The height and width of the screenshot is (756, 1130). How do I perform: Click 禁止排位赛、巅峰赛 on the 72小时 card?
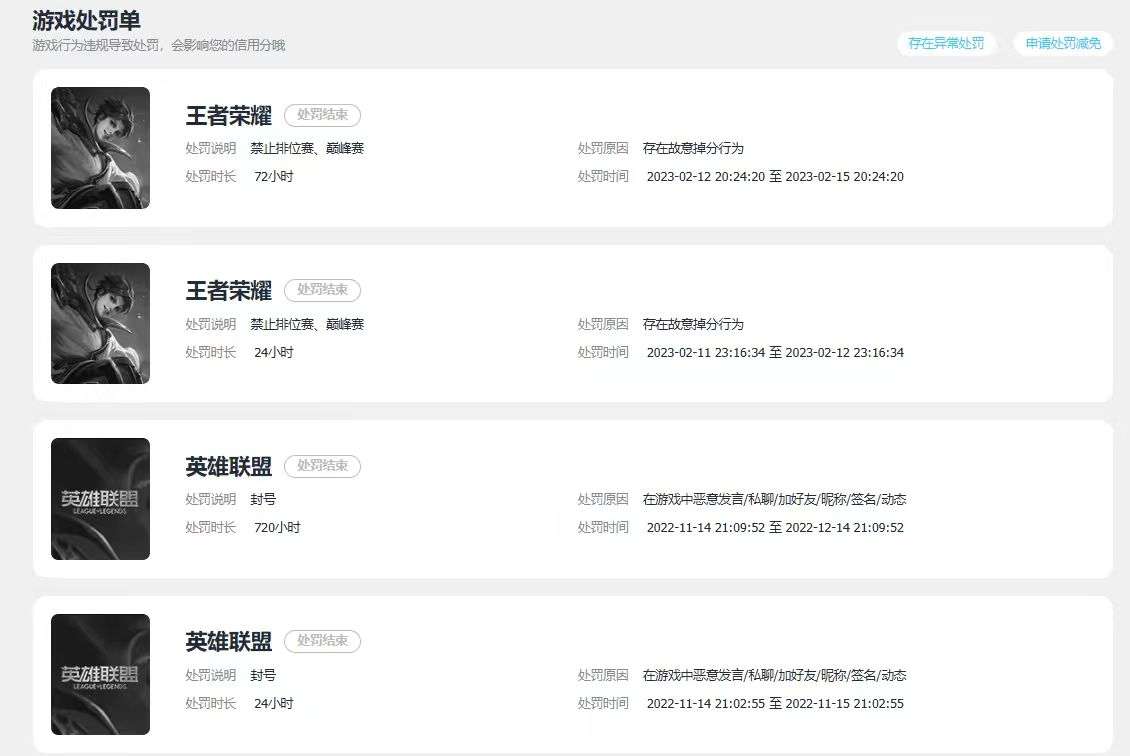pyautogui.click(x=307, y=148)
